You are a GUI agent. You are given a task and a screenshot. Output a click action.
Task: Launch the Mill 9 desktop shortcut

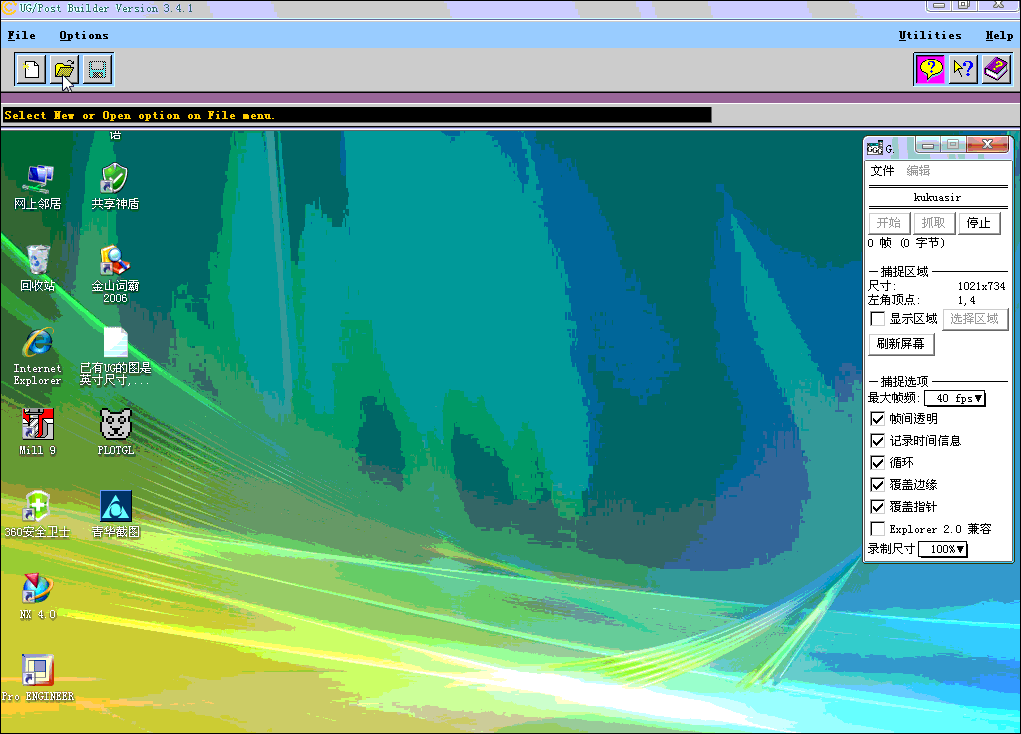tap(37, 425)
